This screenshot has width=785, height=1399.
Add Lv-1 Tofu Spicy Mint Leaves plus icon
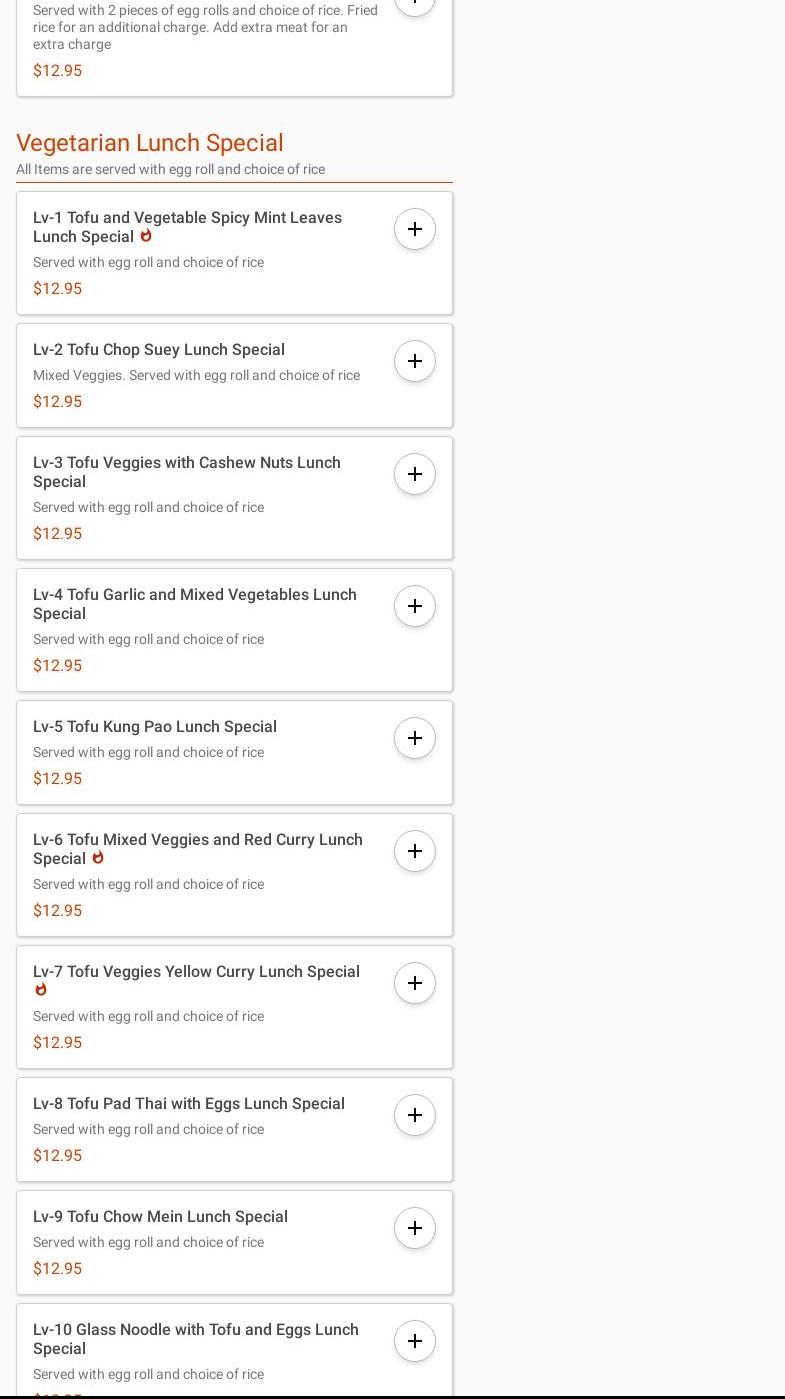415,229
